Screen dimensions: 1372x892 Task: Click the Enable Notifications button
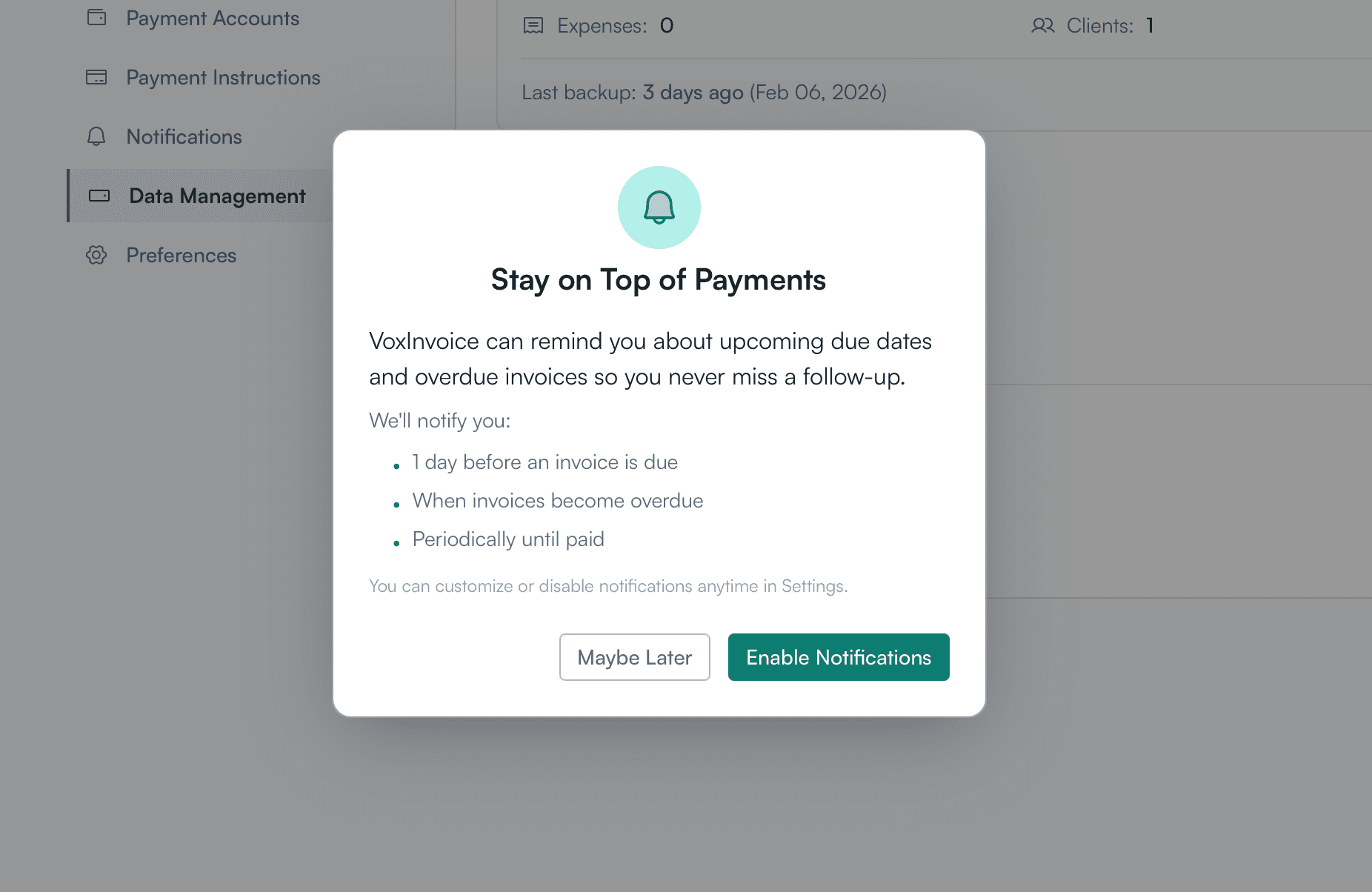click(x=838, y=657)
